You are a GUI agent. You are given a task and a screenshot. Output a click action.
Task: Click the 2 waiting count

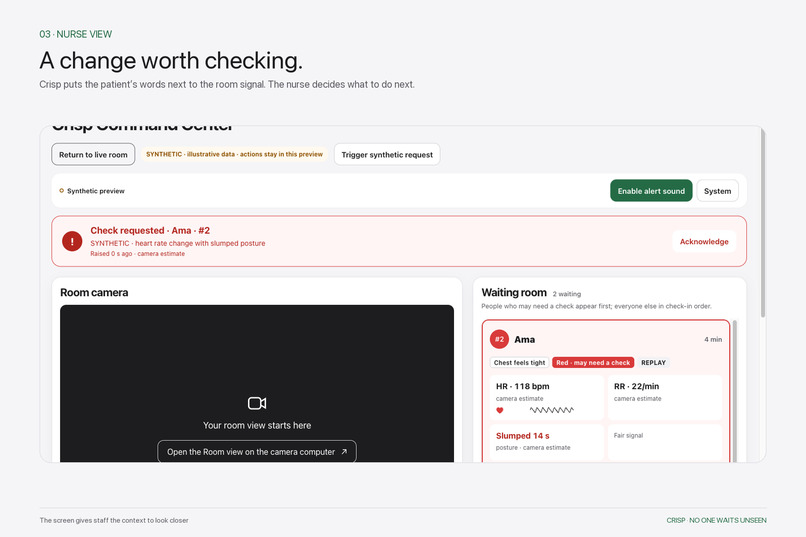click(566, 294)
